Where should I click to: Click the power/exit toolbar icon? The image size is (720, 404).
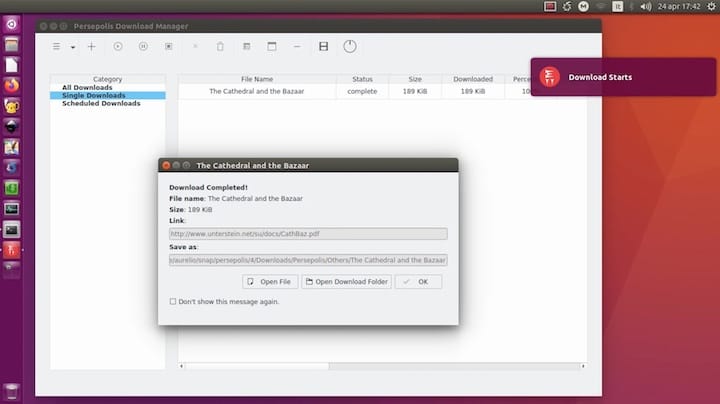(x=349, y=46)
